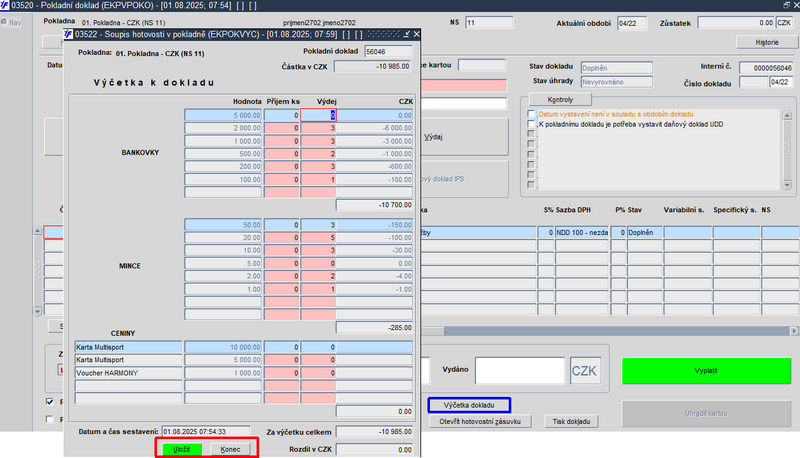Click the Uložit green button
Image resolution: width=800 pixels, height=458 pixels.
182,449
